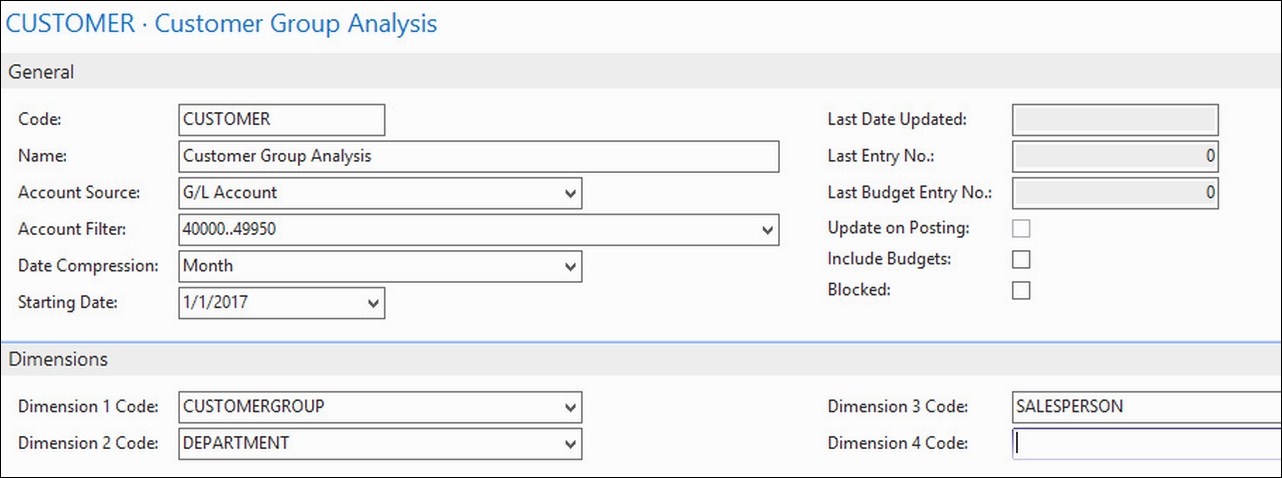
Task: Check the Blocked checkbox
Action: (1021, 290)
